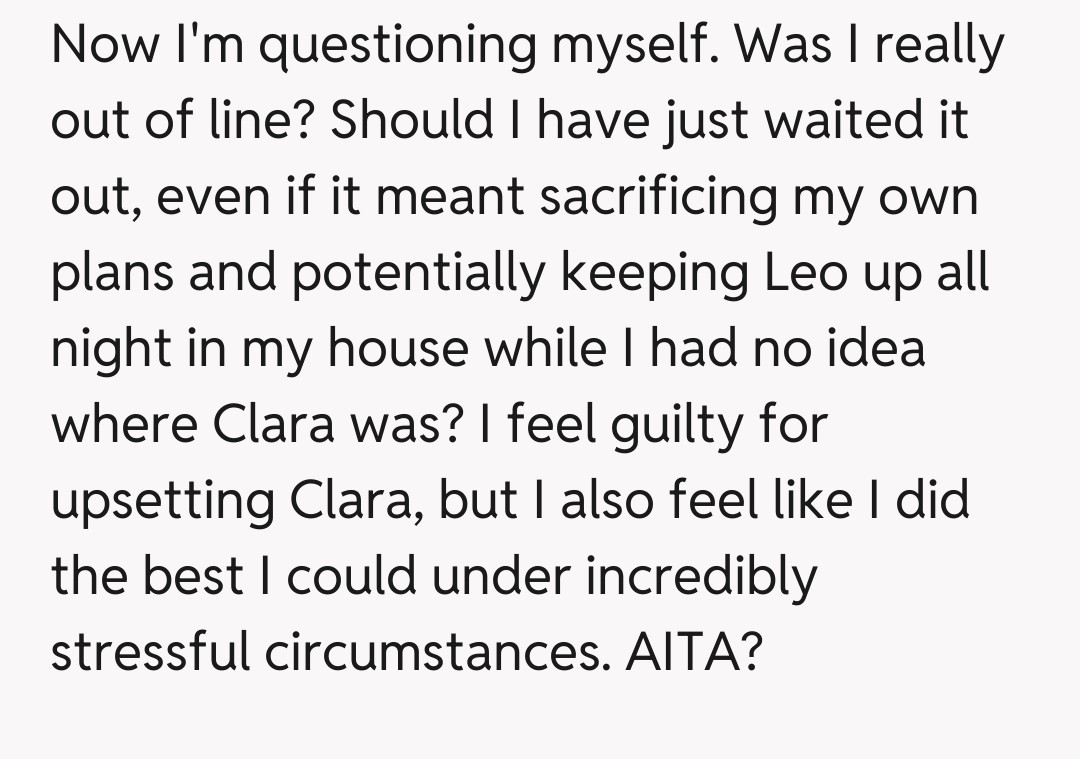This screenshot has width=1080, height=759.
Task: Click the word "keeping" before Leo
Action: coord(660,275)
